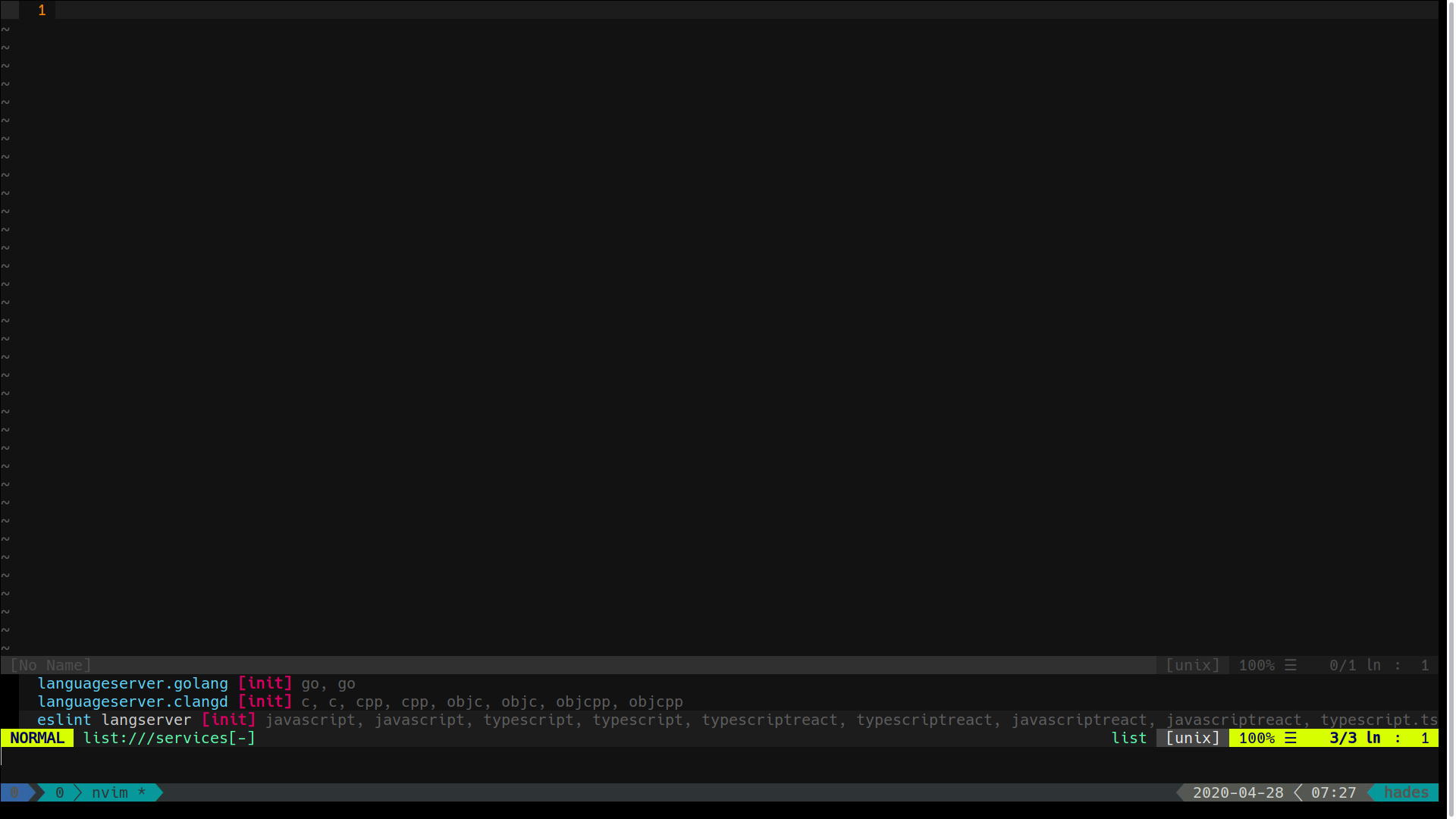Click the 100% scroll percentage indicator
1456x819 pixels.
[x=1257, y=737]
